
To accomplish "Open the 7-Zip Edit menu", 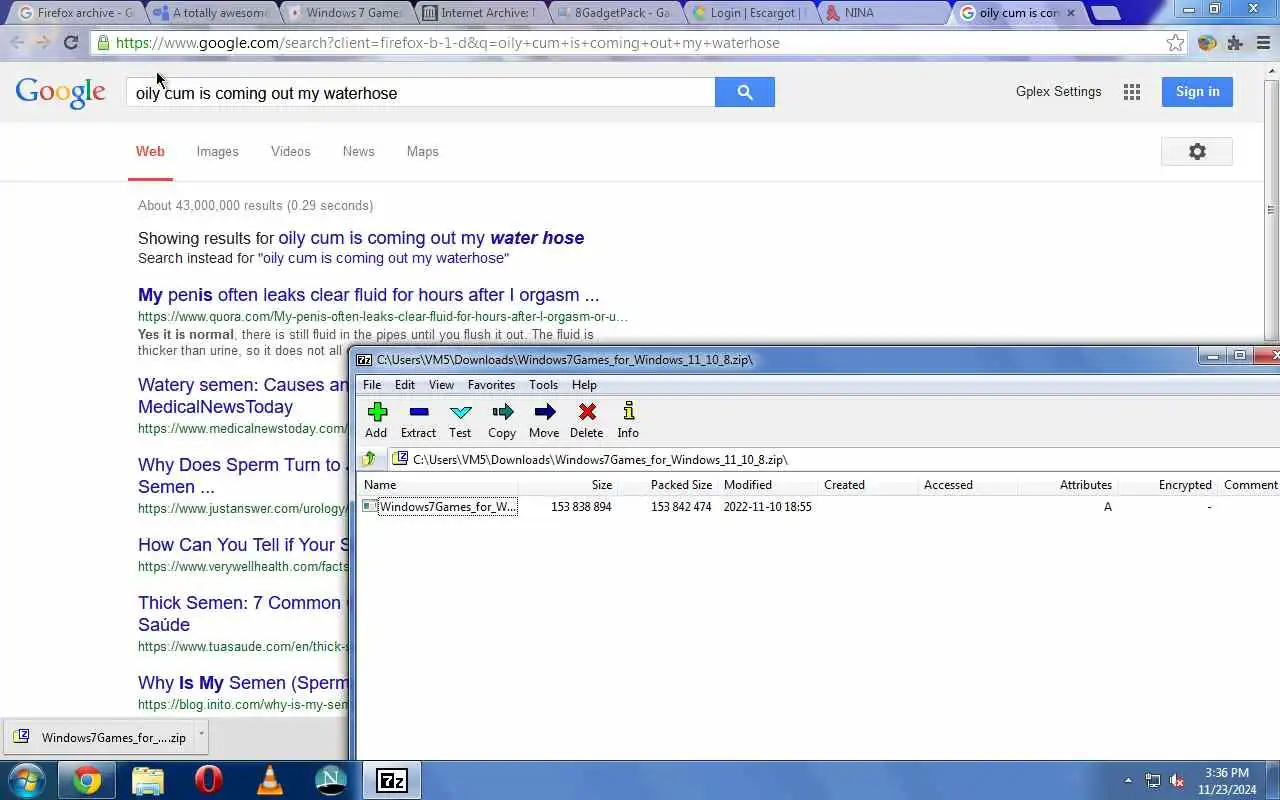I will 405,384.
